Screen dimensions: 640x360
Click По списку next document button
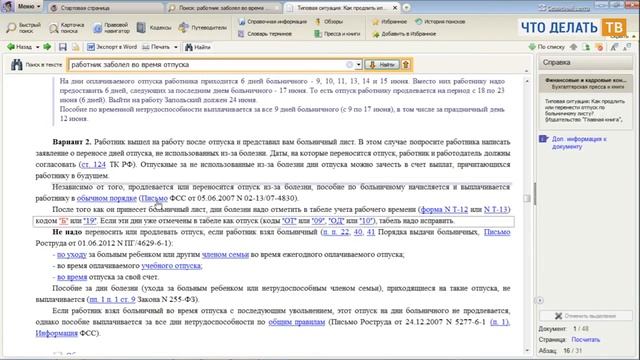tap(547, 47)
